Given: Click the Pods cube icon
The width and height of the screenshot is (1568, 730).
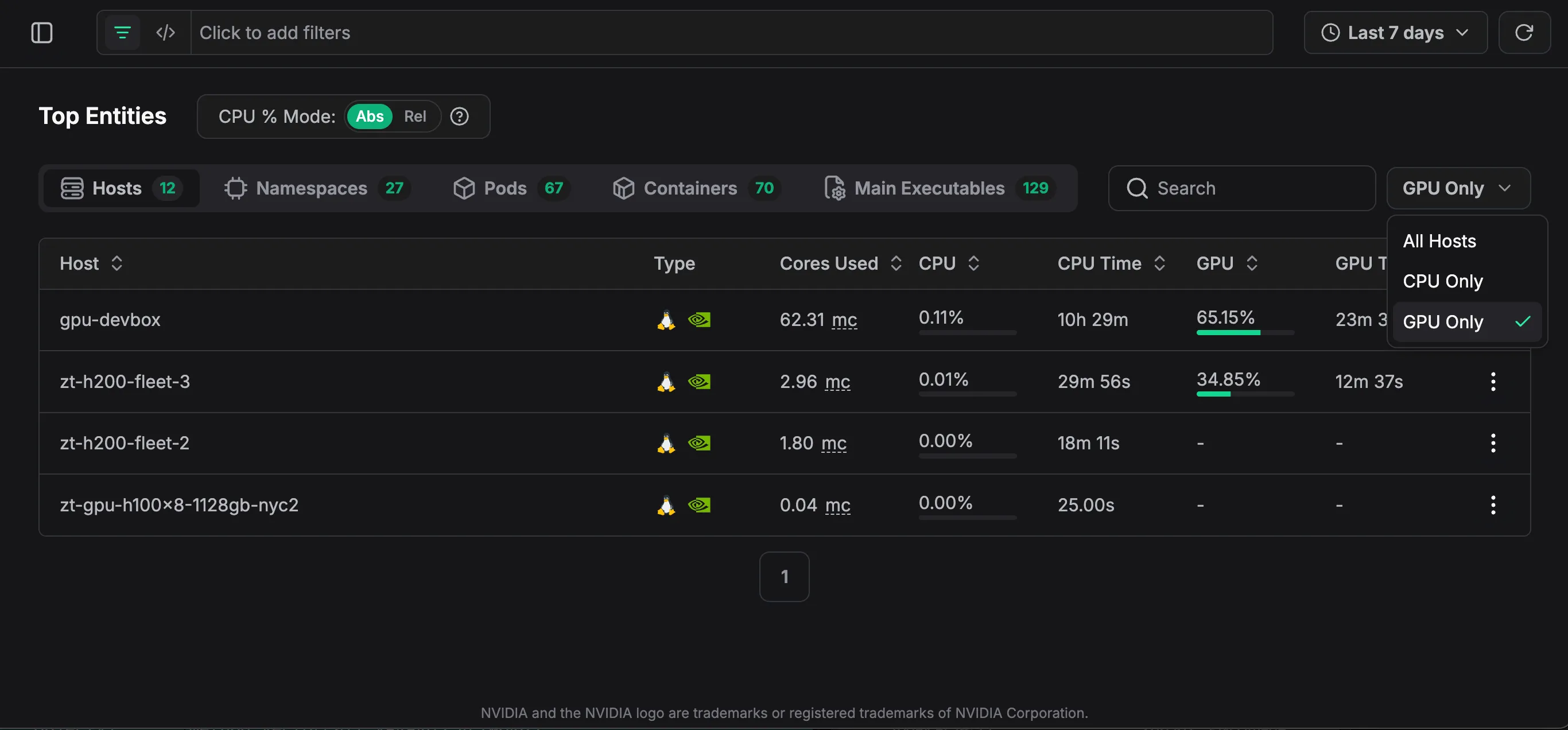Looking at the screenshot, I should (x=464, y=188).
